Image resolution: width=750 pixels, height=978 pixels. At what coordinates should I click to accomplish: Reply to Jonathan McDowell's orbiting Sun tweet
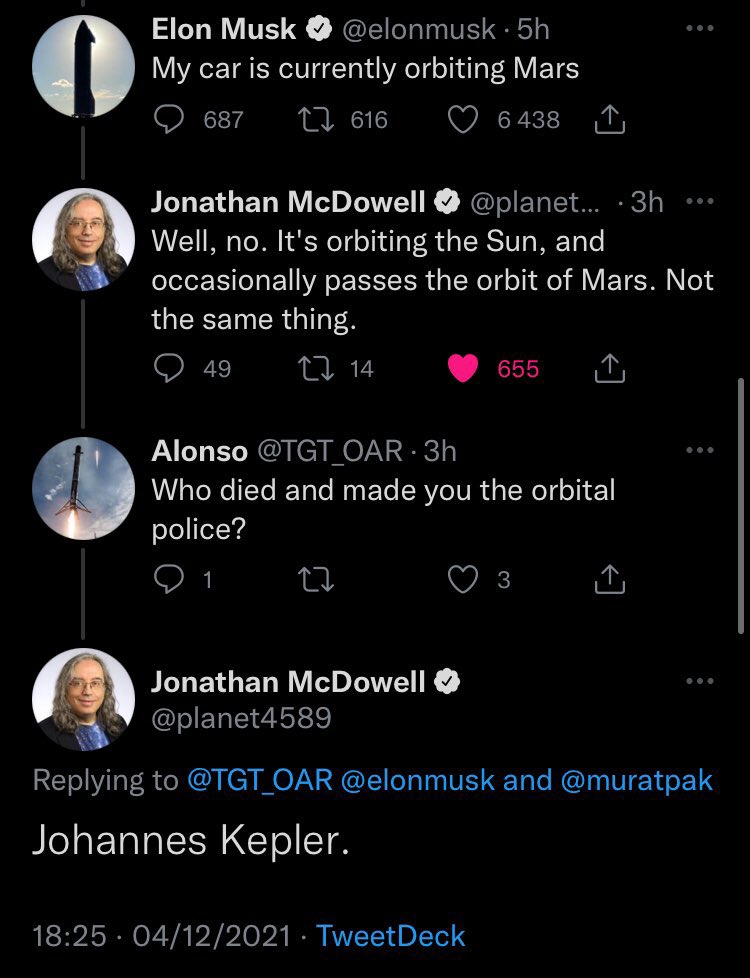(x=168, y=368)
